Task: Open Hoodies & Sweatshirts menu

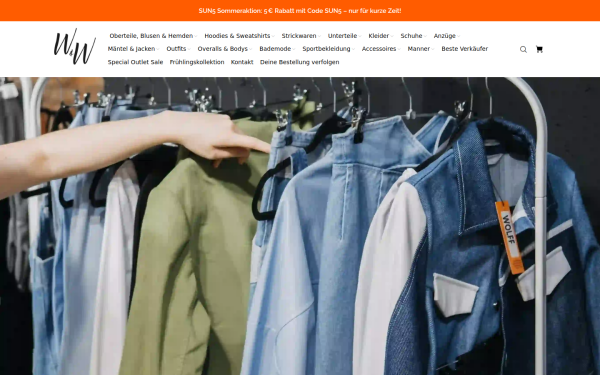Action: click(237, 36)
